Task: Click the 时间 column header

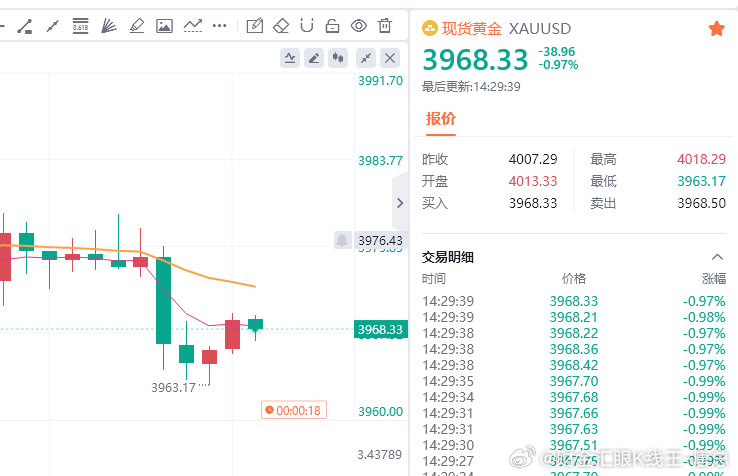Action: point(434,279)
